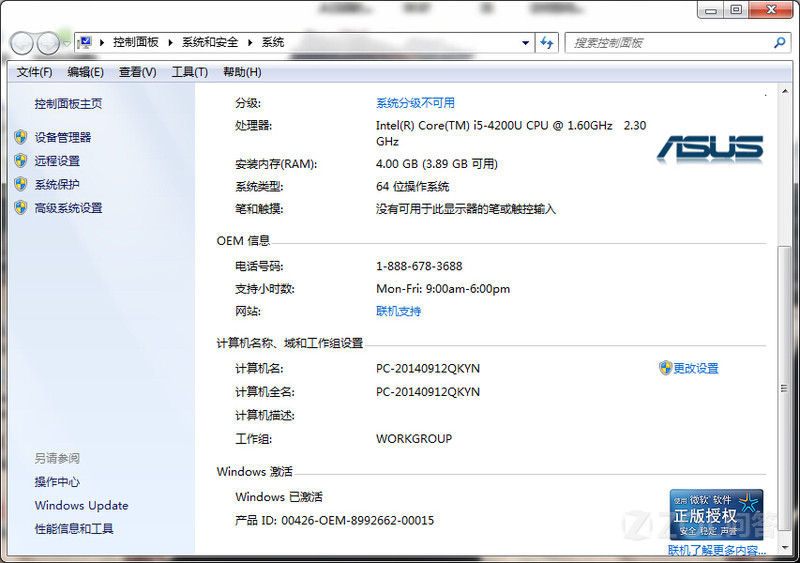Click product ID 00426-OEM-8992662-00015
The height and width of the screenshot is (563, 800).
[x=358, y=520]
